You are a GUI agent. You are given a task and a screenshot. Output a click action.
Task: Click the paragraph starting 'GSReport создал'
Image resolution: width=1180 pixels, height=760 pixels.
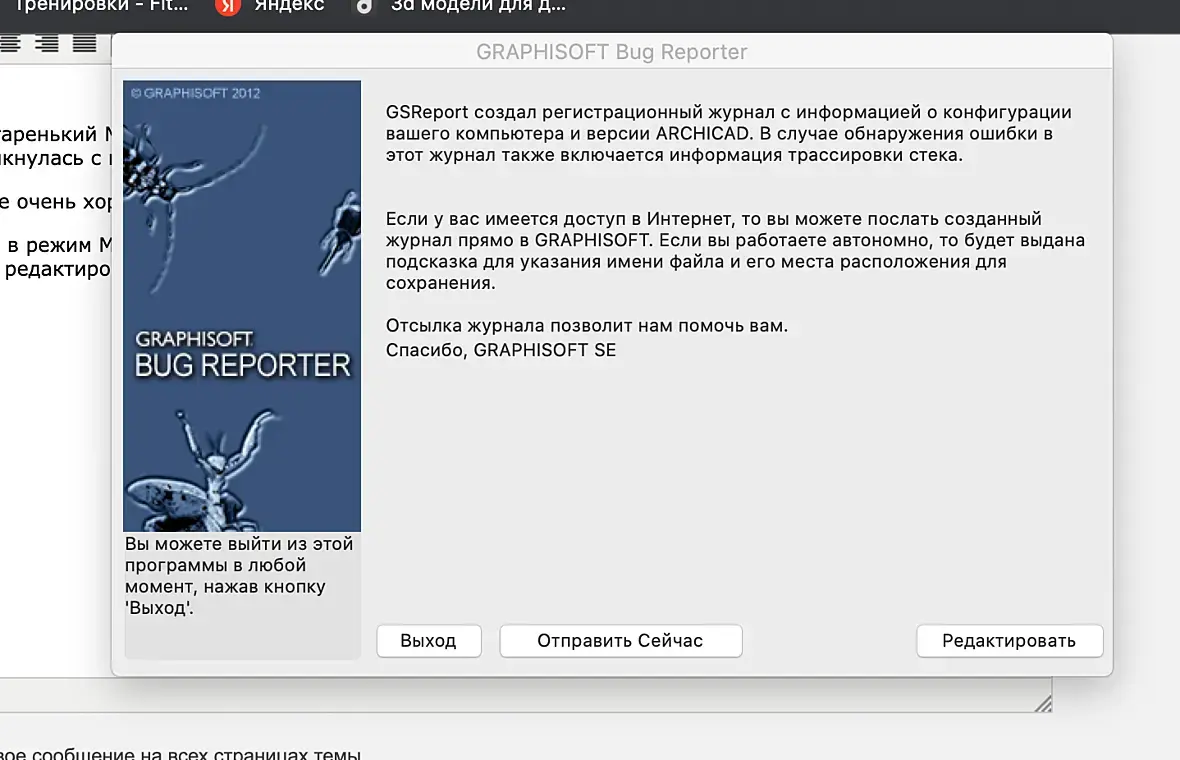pos(728,133)
